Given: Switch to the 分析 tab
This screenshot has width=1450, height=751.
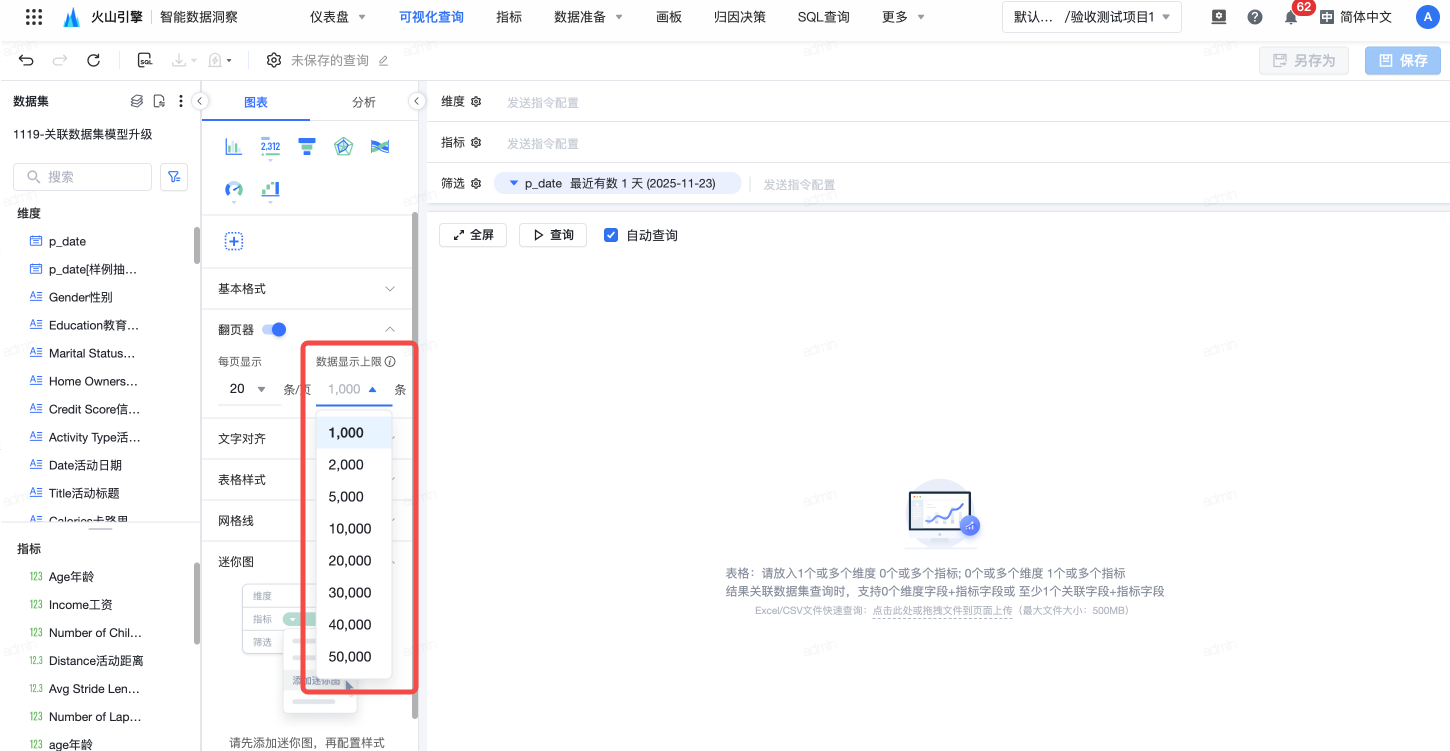Looking at the screenshot, I should pos(364,102).
